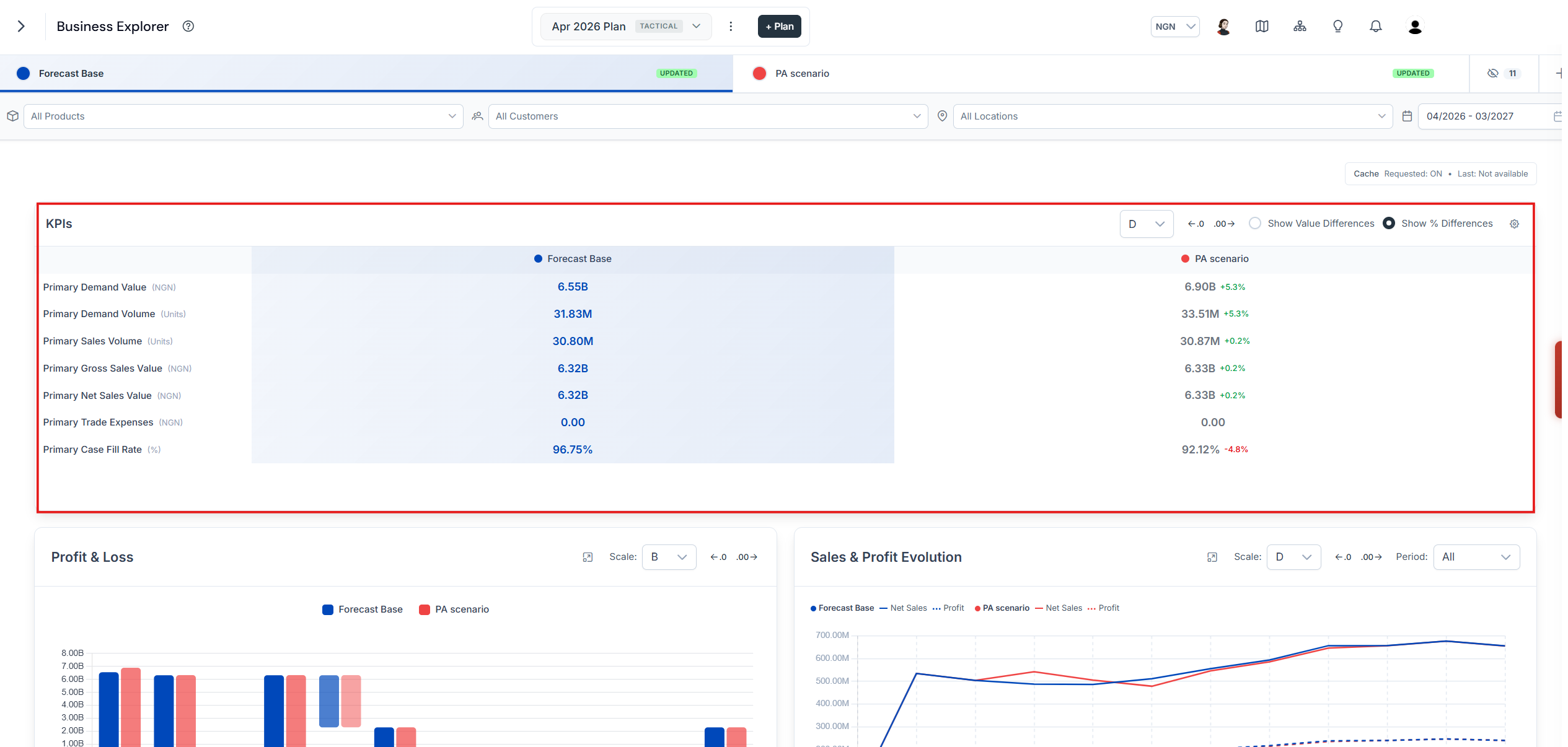Toggle Forecast Base Net Sales line legend
The width and height of the screenshot is (1568, 747).
click(x=903, y=608)
